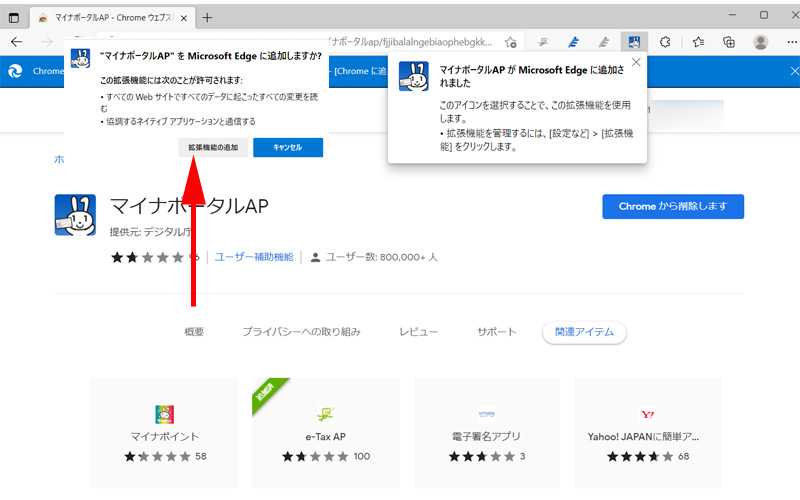
Task: Dismiss the blue Edge banner with X
Action: click(x=794, y=71)
